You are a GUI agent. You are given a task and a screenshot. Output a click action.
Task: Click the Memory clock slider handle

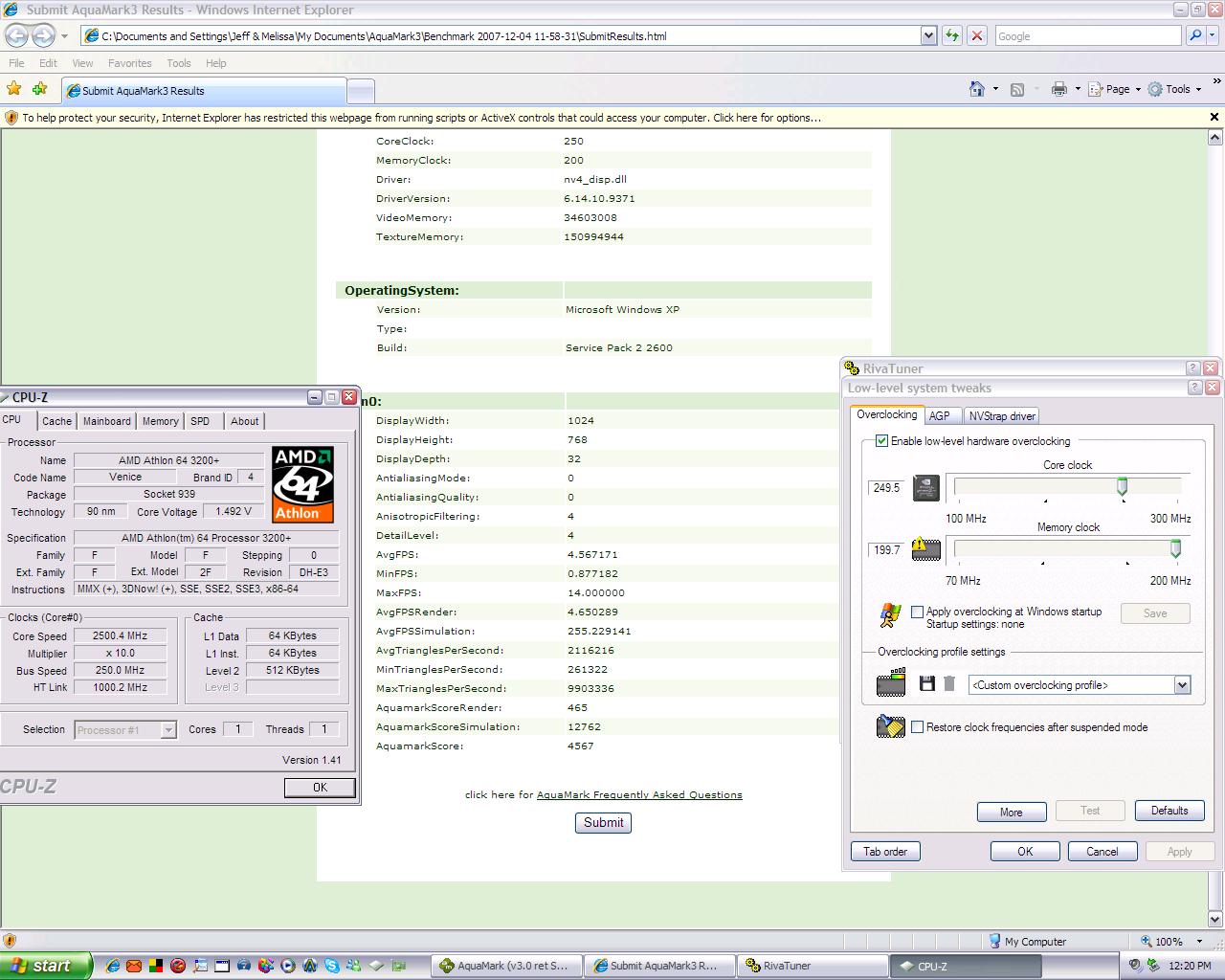[x=1175, y=548]
